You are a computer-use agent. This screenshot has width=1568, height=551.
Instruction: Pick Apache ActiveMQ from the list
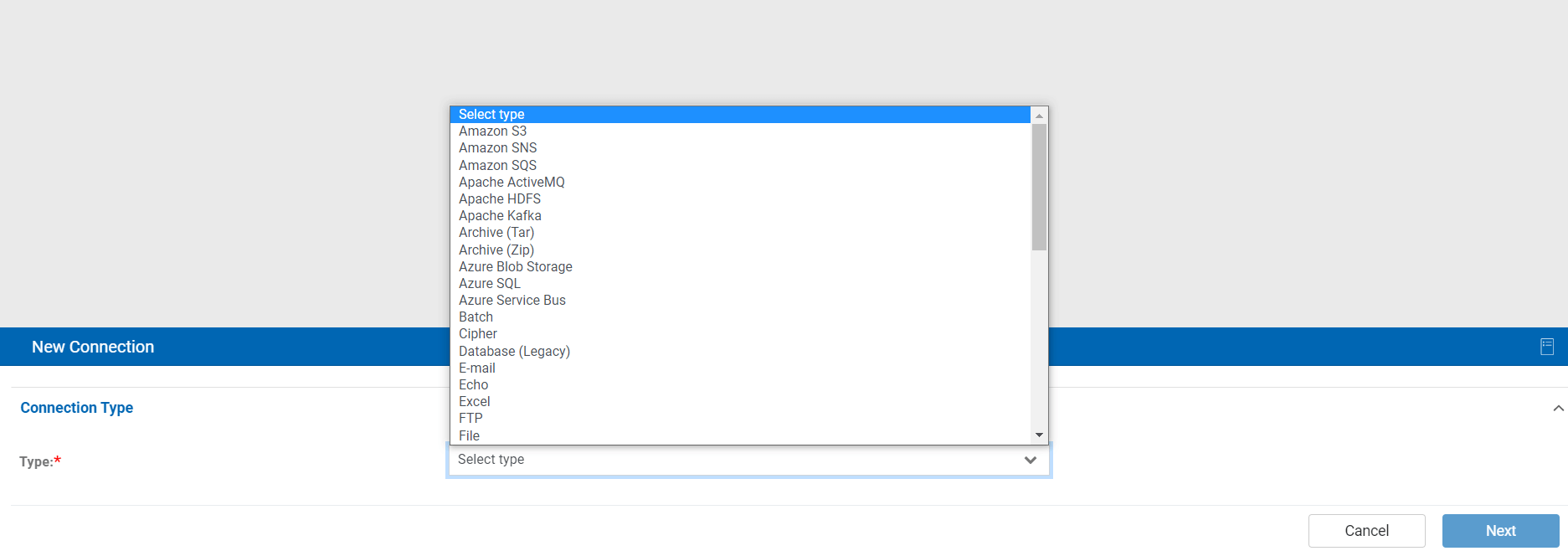740,183
